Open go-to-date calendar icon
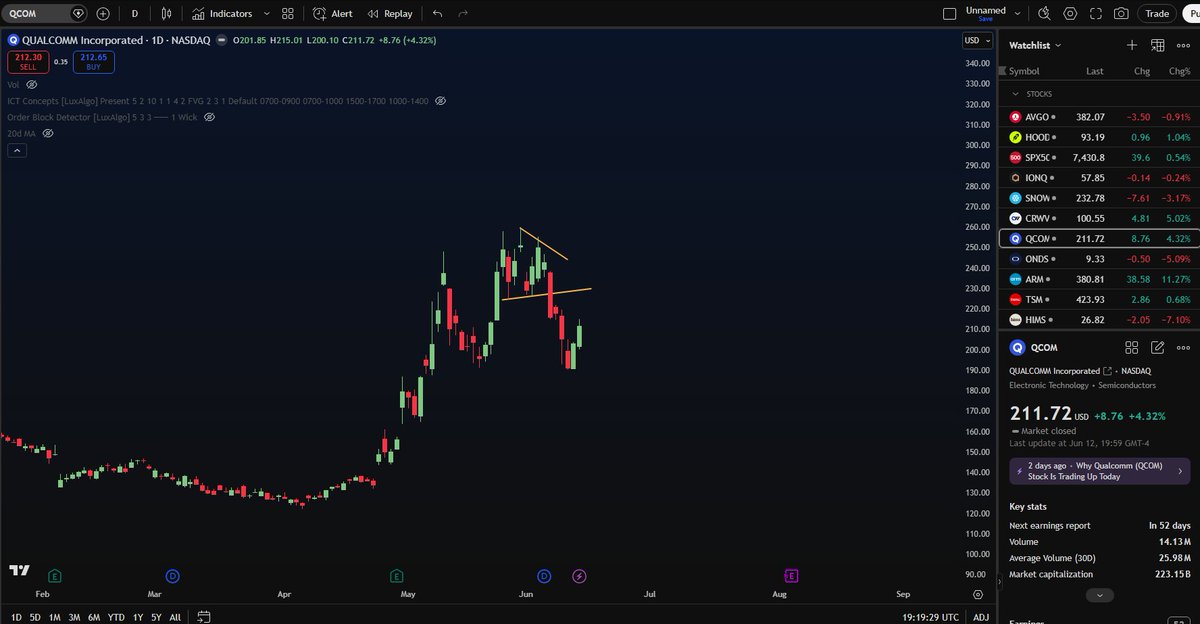 tap(203, 617)
